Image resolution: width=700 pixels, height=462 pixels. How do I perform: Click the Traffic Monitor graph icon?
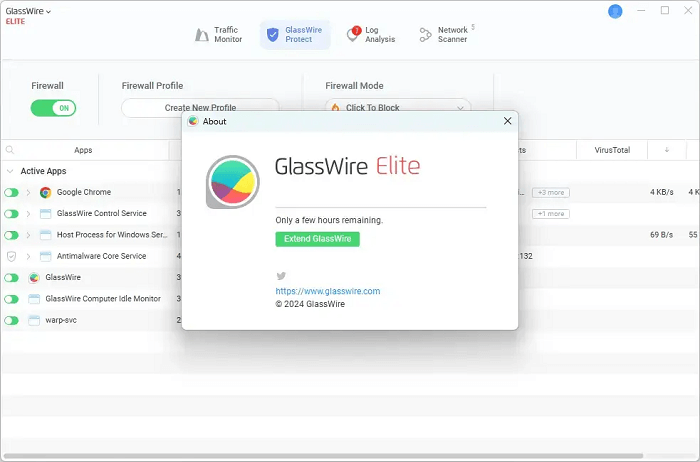202,35
